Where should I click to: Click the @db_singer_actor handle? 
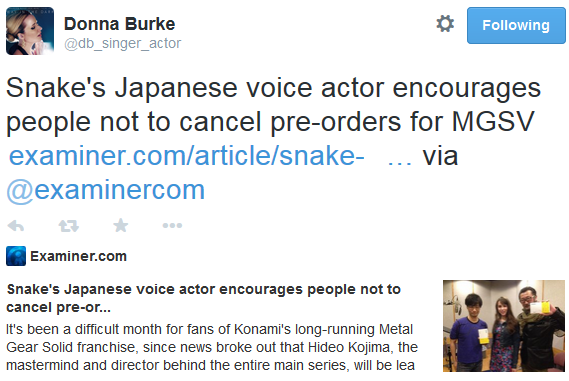[x=122, y=43]
